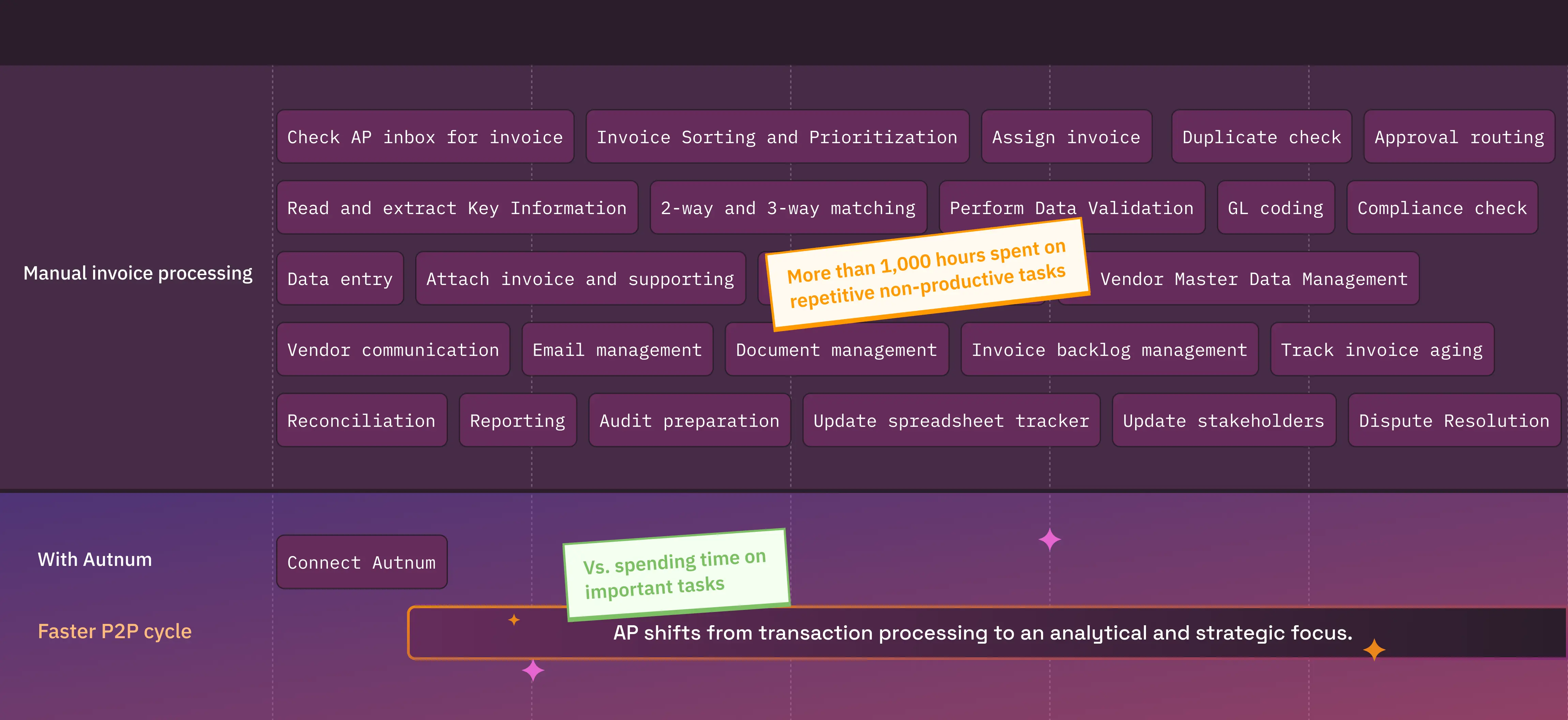Click the 'Assign invoice' chip

point(1067,137)
